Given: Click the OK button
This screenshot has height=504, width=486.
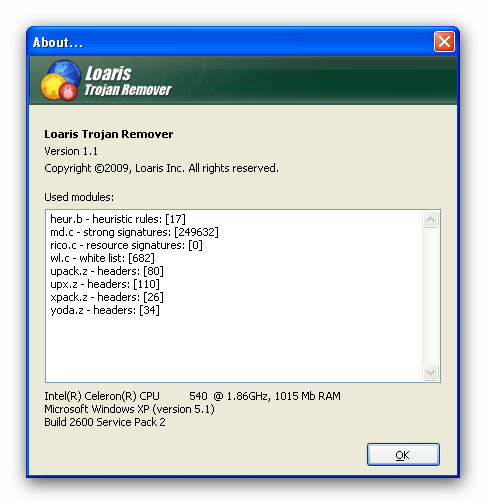Looking at the screenshot, I should [403, 454].
